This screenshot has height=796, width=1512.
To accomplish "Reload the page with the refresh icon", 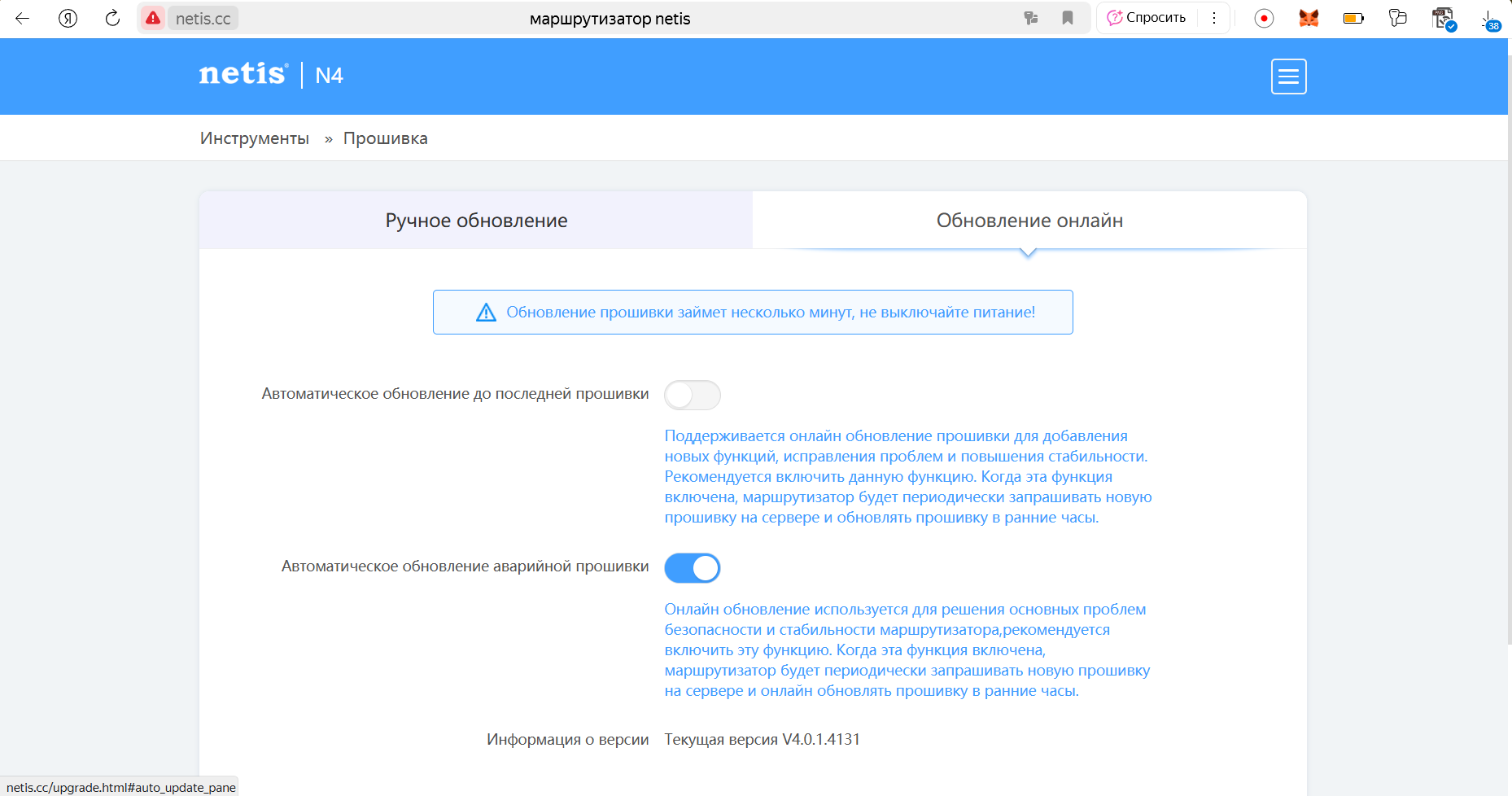I will [x=113, y=18].
